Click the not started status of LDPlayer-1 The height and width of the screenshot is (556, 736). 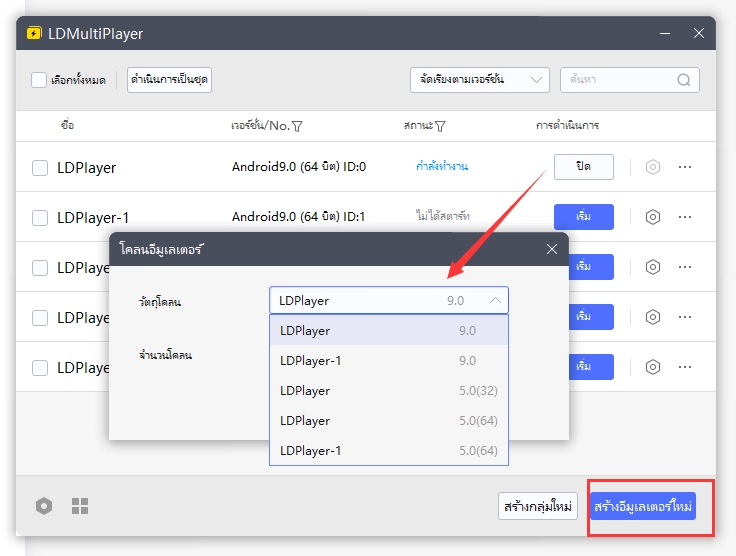pos(442,216)
